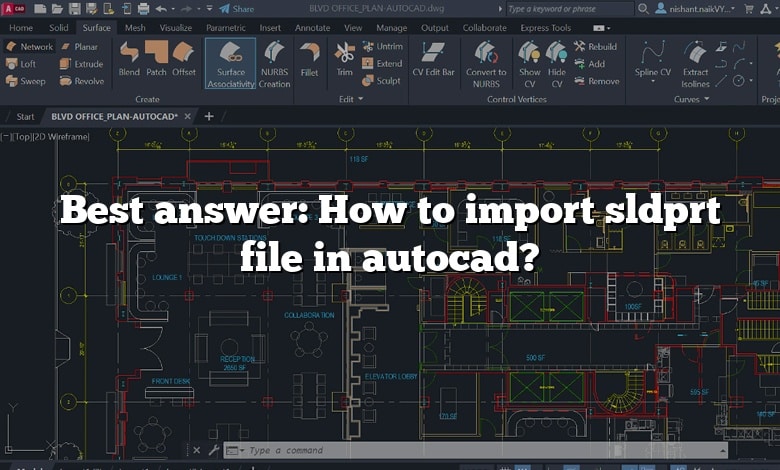Open the Visualize ribbon tab
Viewport: 780px width, 470px height.
click(x=176, y=28)
